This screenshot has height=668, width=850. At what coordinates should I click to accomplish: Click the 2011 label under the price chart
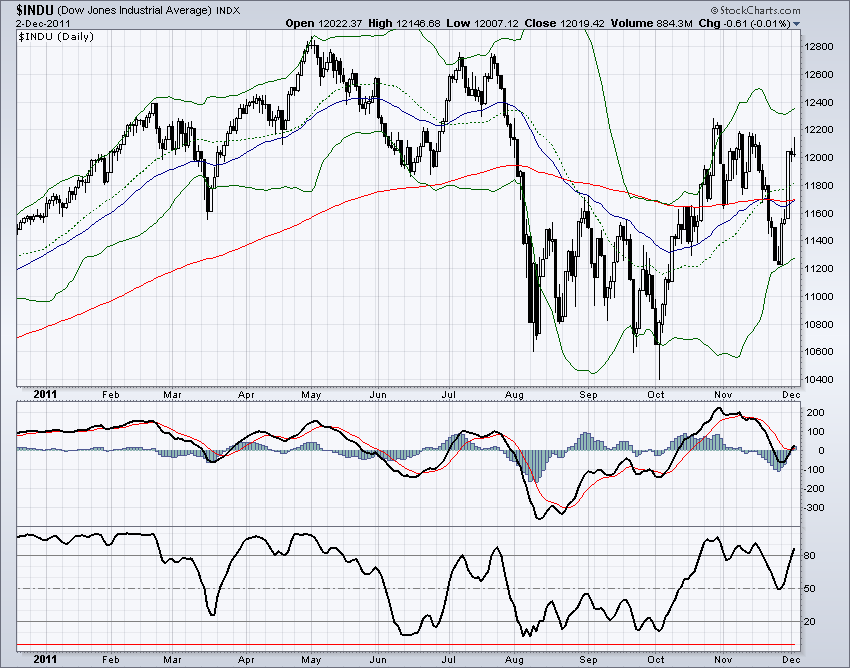pos(45,394)
